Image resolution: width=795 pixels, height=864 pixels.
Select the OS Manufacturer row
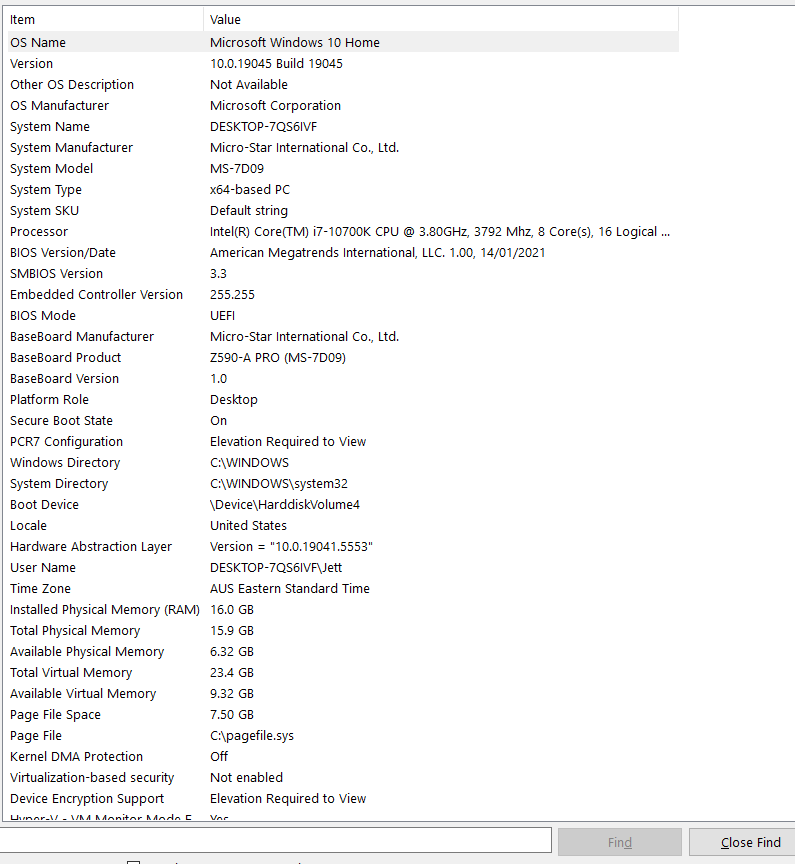[x=343, y=105]
